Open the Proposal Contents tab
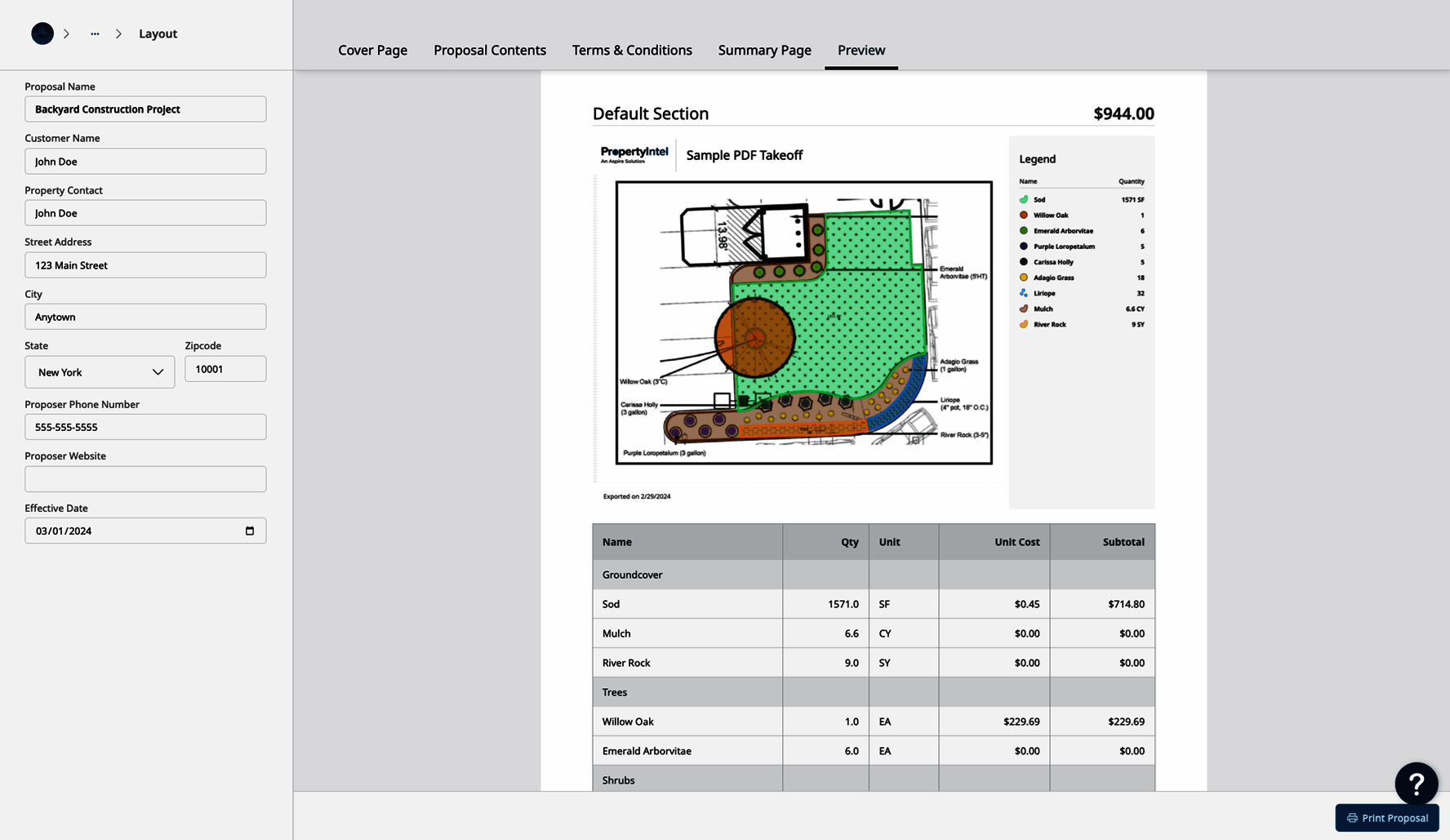1450x840 pixels. [490, 50]
